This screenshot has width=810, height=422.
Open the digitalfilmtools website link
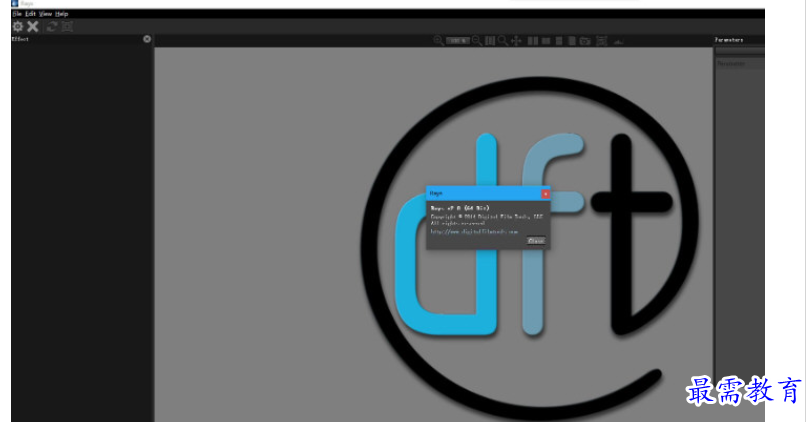pos(474,232)
